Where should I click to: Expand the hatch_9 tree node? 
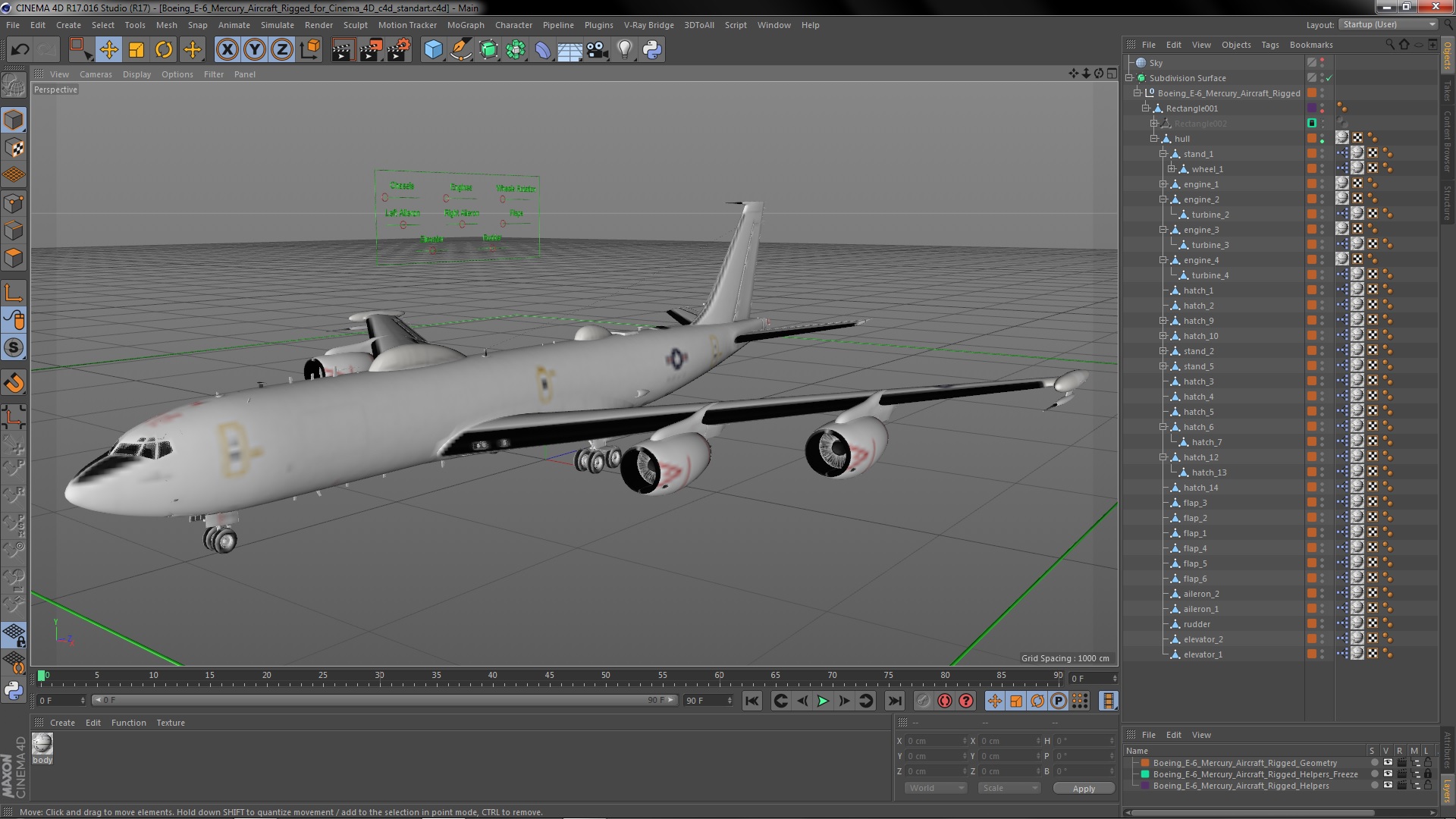coord(1163,321)
